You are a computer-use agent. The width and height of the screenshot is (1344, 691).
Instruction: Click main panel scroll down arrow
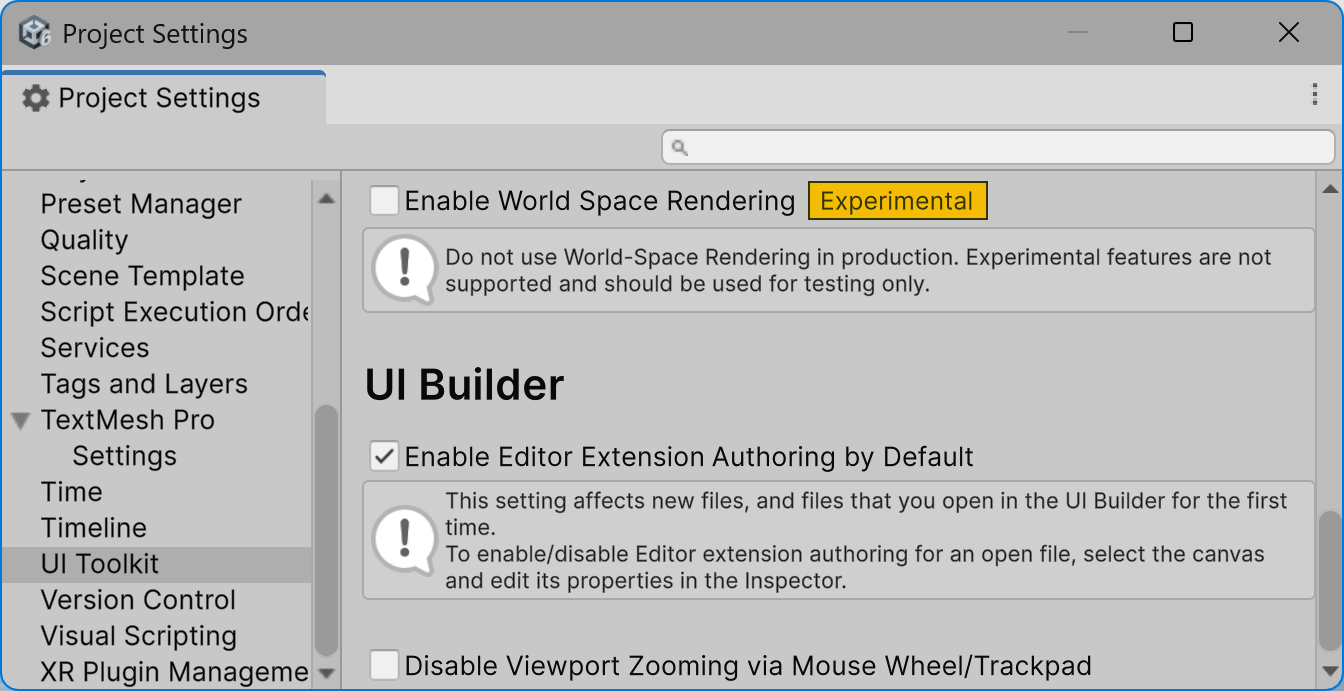(1330, 671)
